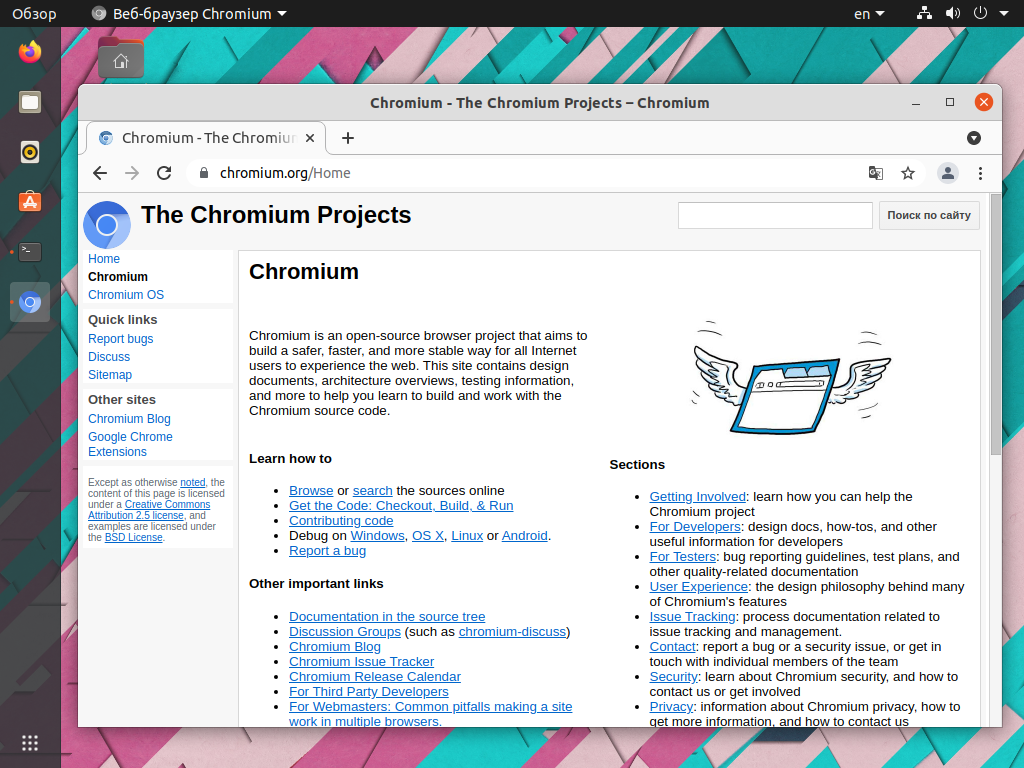Viewport: 1024px width, 768px height.
Task: Select the Chromium icon in the dock
Action: pyautogui.click(x=30, y=302)
